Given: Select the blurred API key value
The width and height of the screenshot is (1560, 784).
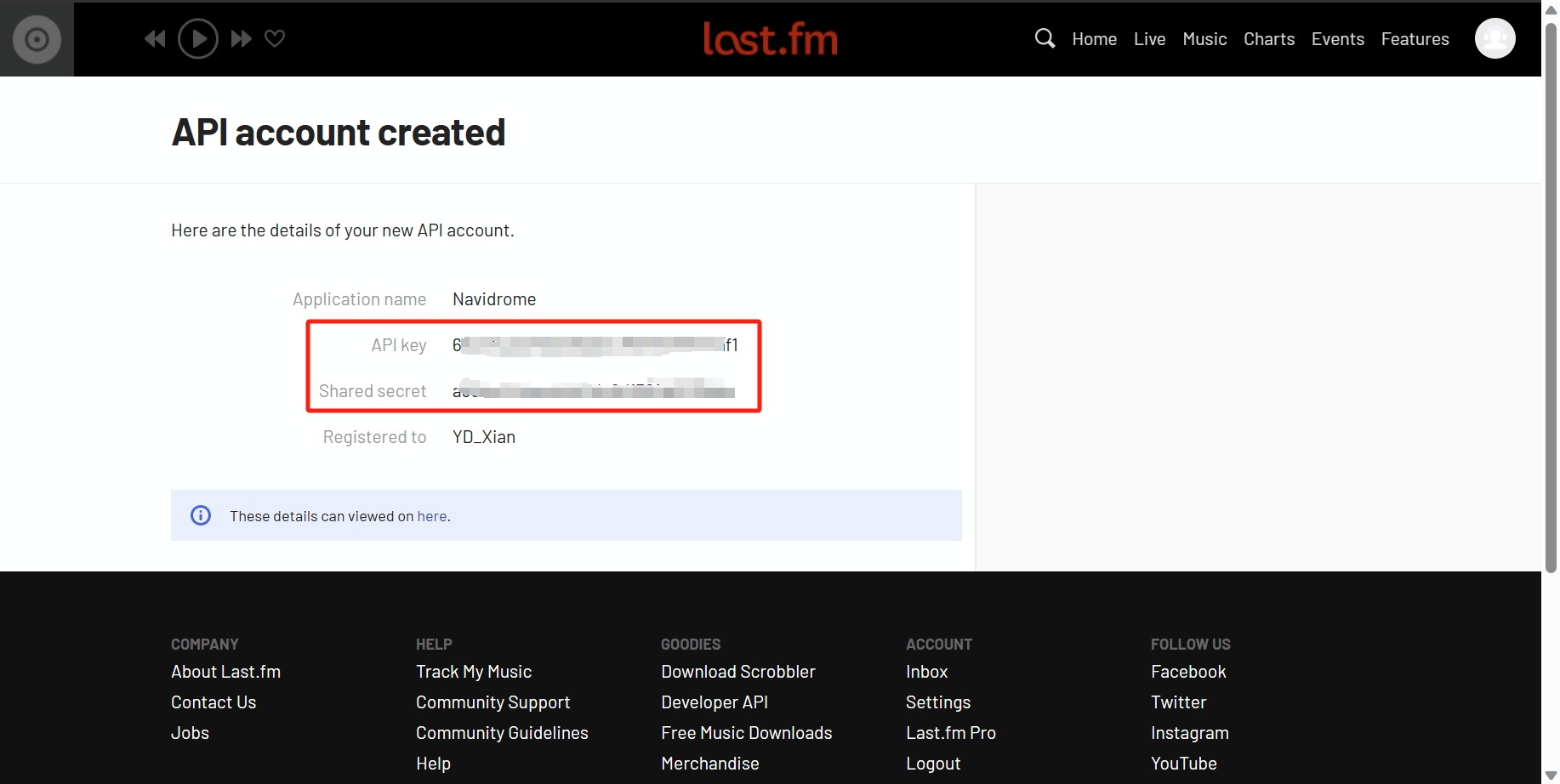Looking at the screenshot, I should pyautogui.click(x=595, y=345).
